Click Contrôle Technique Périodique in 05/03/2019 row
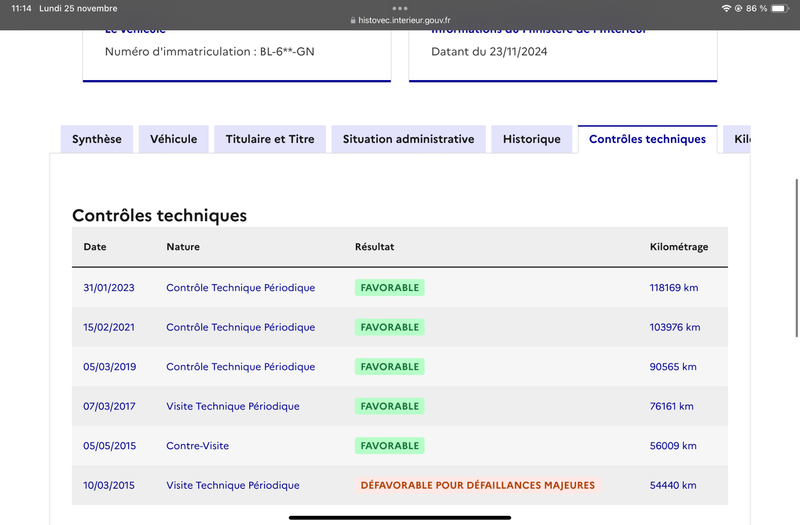This screenshot has height=525, width=800. (x=240, y=367)
